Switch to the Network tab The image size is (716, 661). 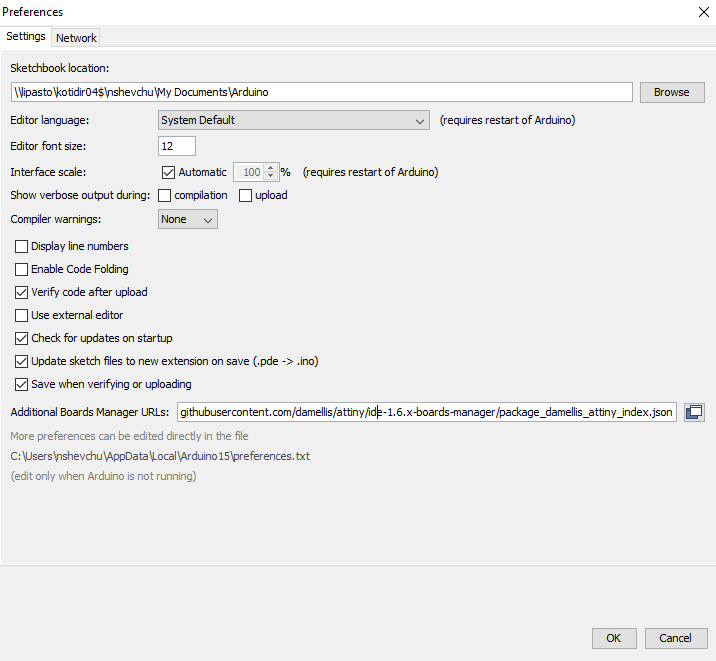click(76, 38)
